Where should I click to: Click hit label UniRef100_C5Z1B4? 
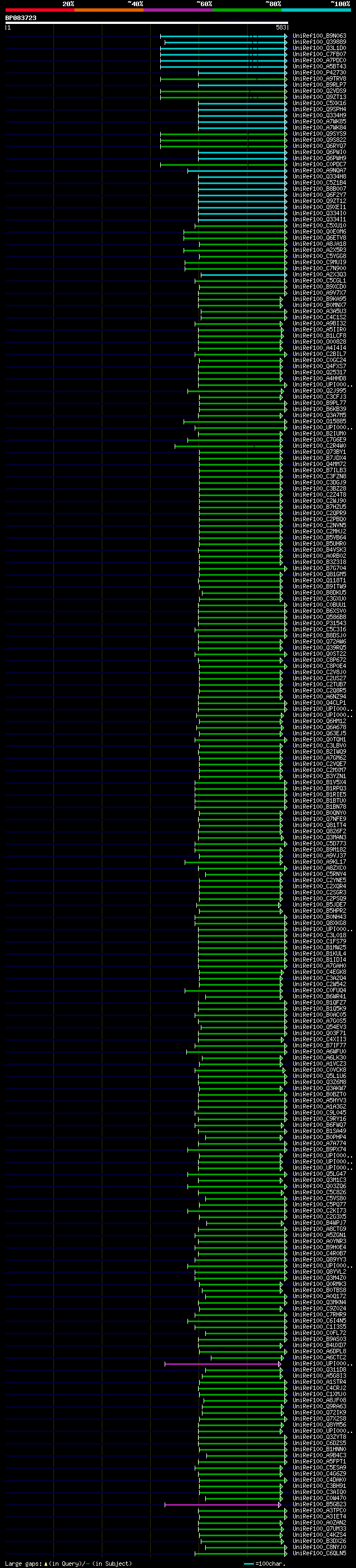click(x=319, y=182)
